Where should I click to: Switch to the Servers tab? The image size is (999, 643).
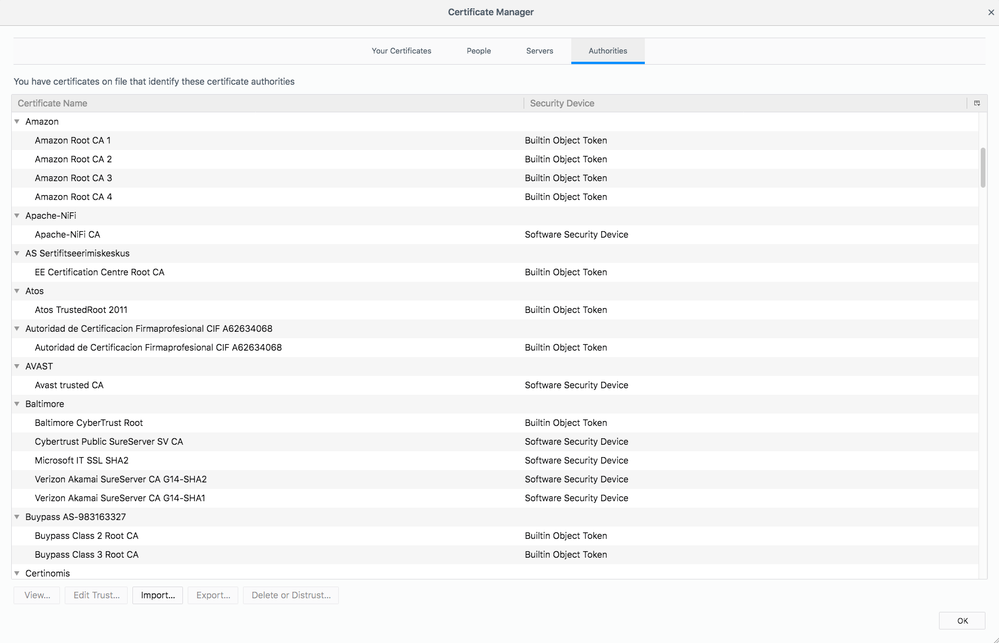pos(540,51)
